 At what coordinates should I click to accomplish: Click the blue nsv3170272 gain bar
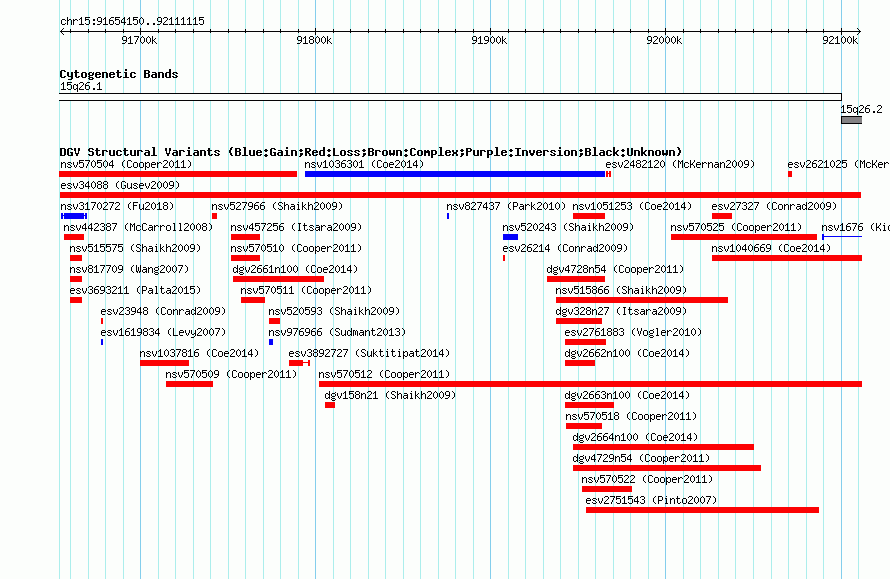tap(74, 216)
